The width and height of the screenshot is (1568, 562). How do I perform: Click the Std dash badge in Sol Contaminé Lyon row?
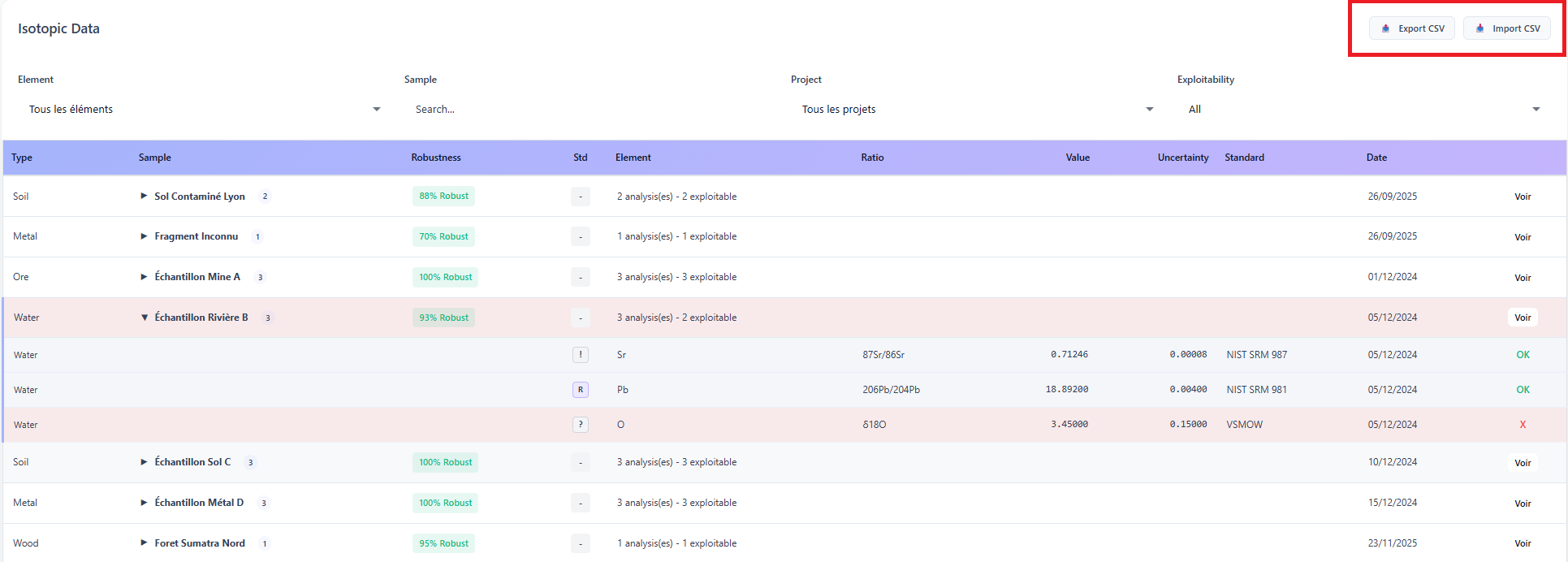coord(581,197)
